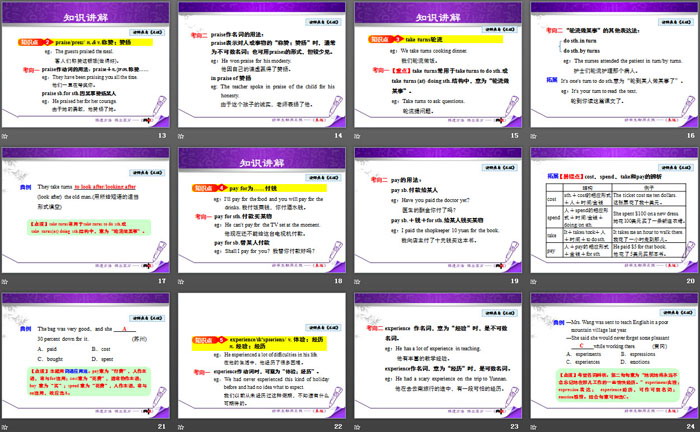Click animation star icon under slide 23
Image resolution: width=700 pixels, height=432 pixels.
pyautogui.click(x=357, y=427)
